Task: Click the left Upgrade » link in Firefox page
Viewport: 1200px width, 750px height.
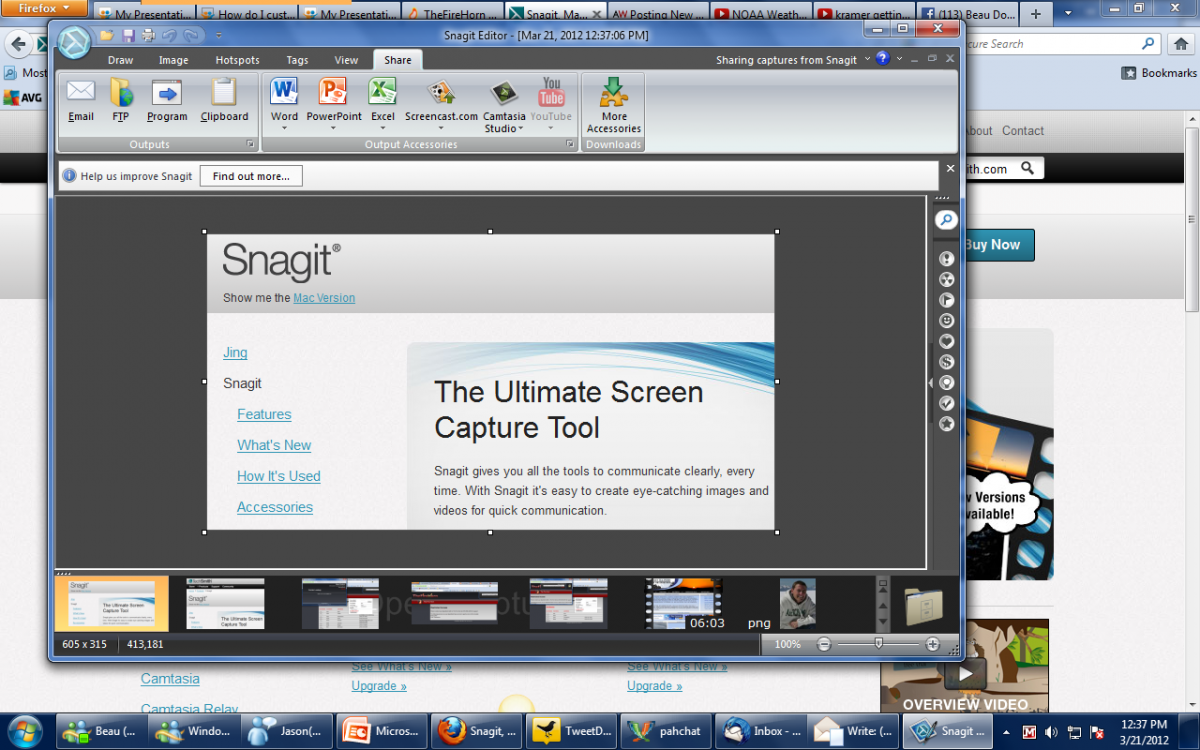Action: click(x=379, y=686)
